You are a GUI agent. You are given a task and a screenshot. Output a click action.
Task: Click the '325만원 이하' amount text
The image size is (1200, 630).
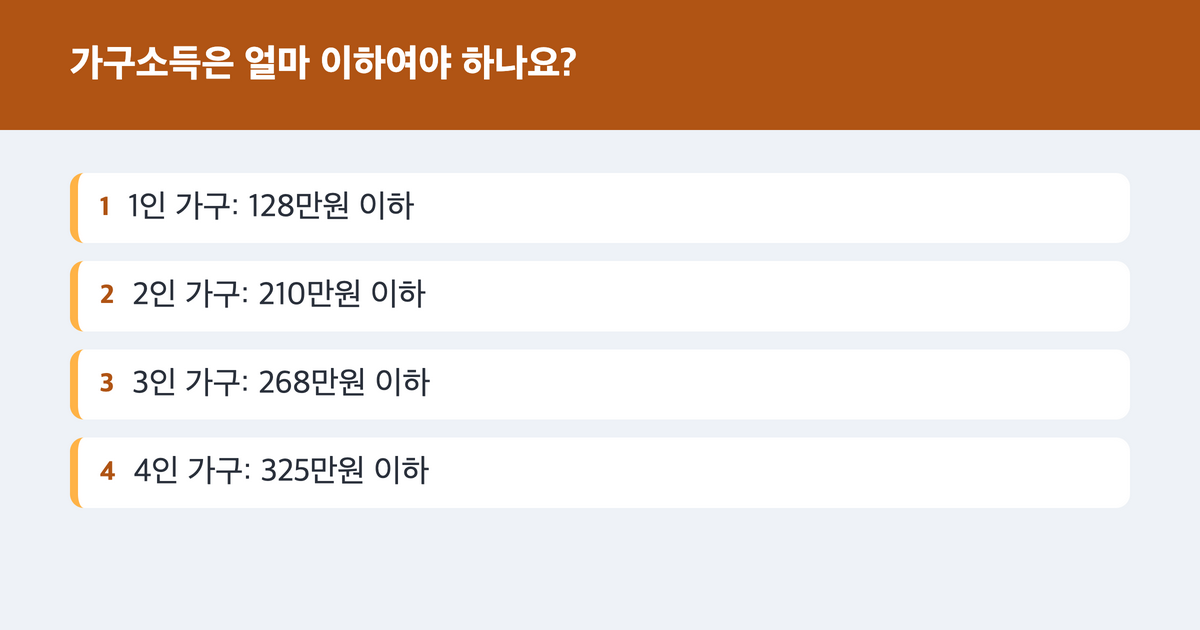coord(344,472)
